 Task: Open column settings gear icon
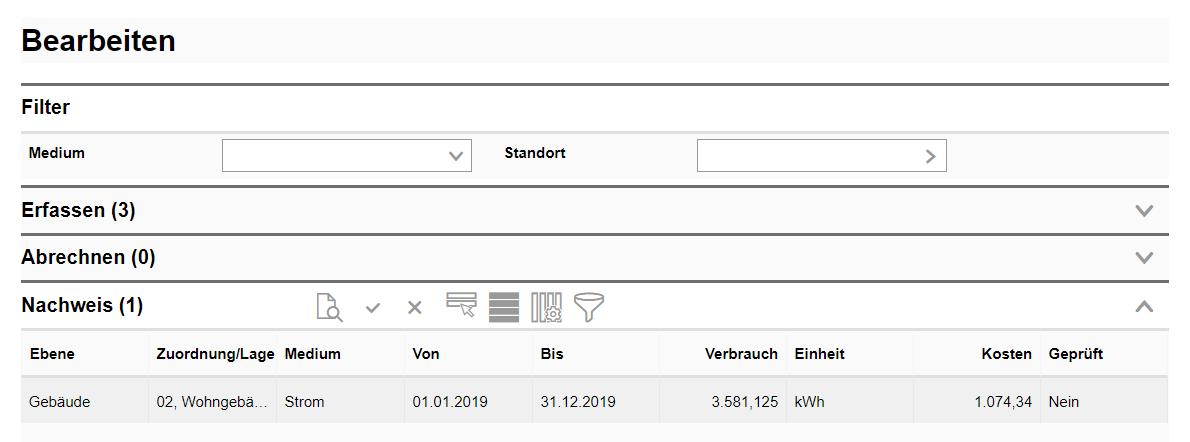coord(546,307)
